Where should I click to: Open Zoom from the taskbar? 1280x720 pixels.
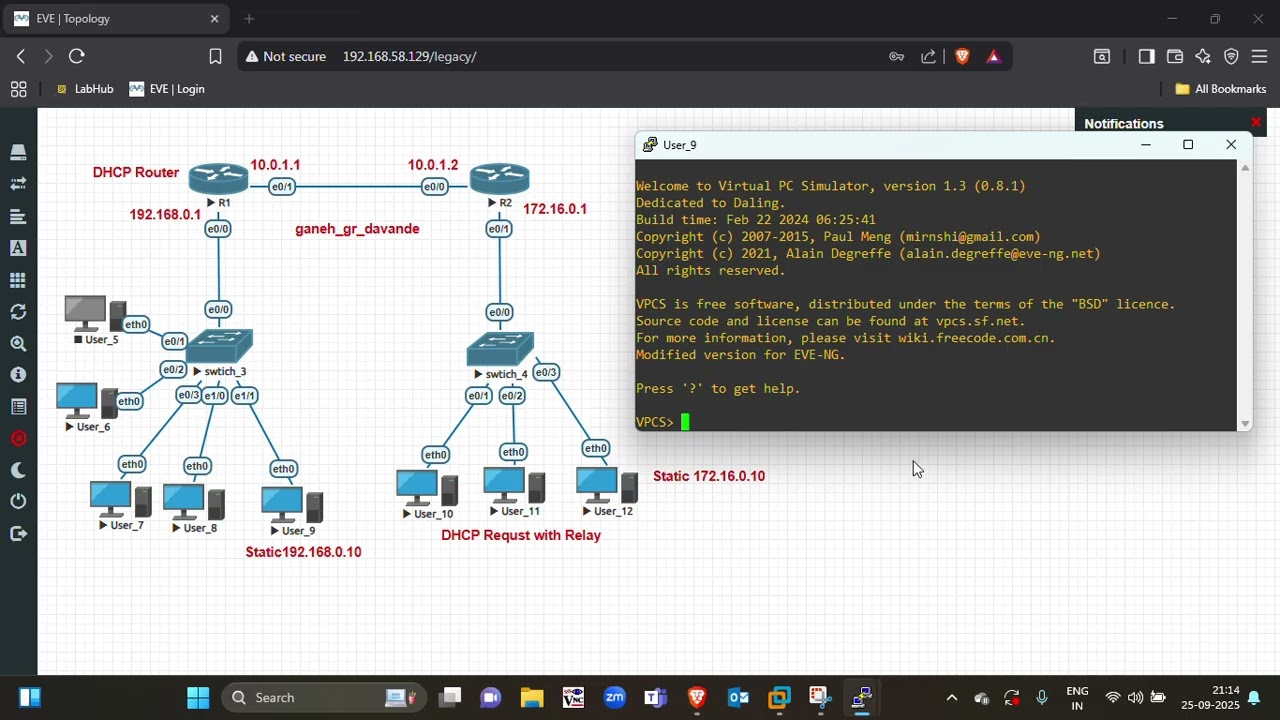[x=614, y=697]
